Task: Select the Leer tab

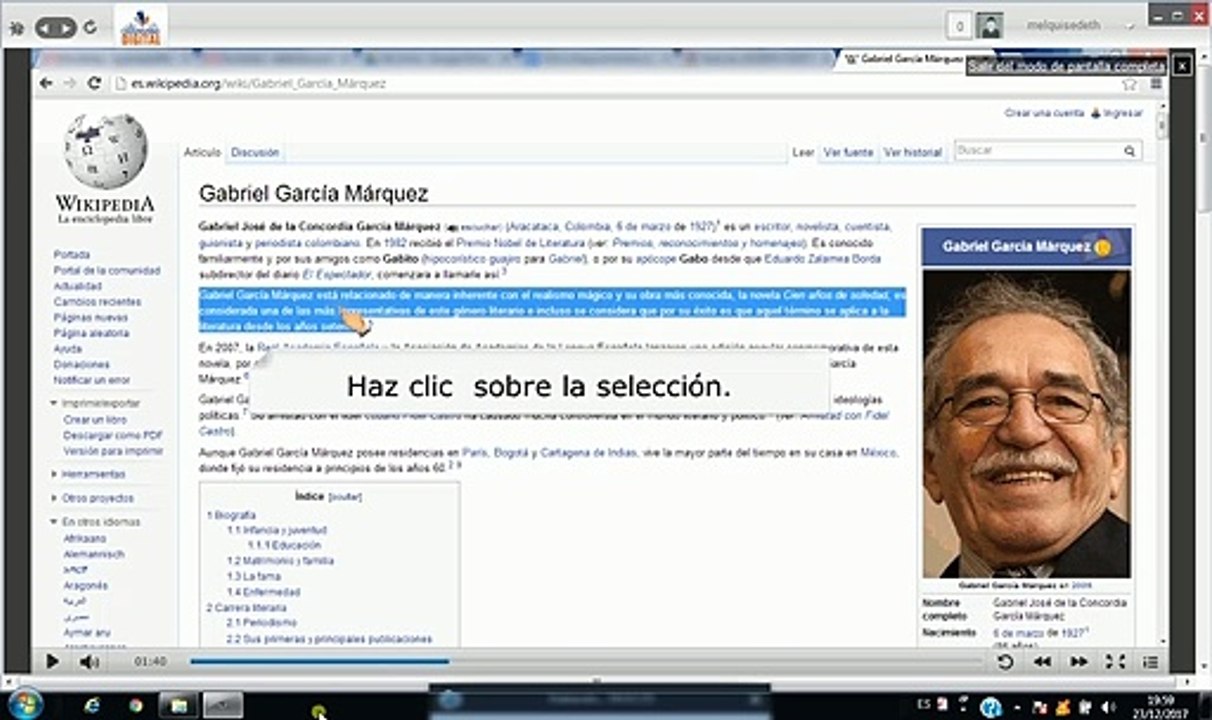Action: pos(803,152)
